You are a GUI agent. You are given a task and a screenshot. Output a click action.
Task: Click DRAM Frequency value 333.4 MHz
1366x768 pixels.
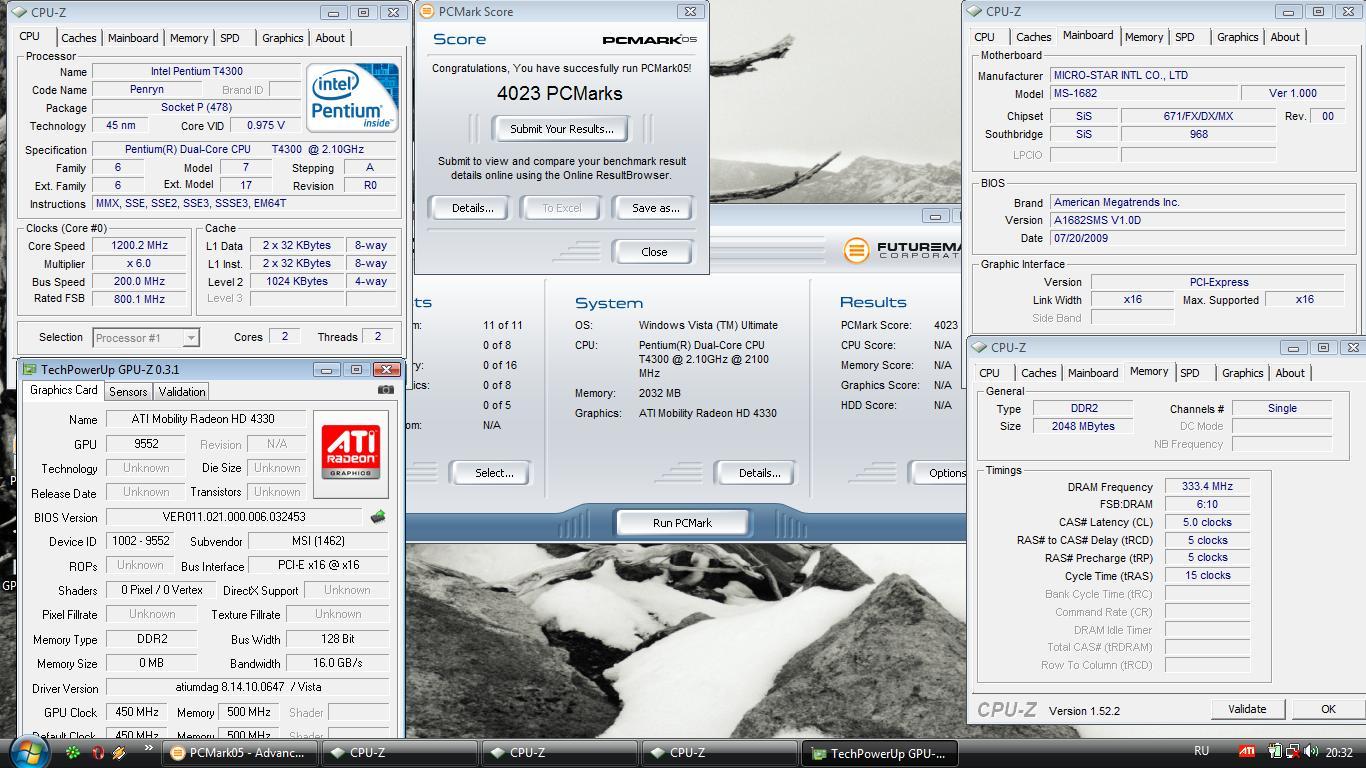point(1207,487)
